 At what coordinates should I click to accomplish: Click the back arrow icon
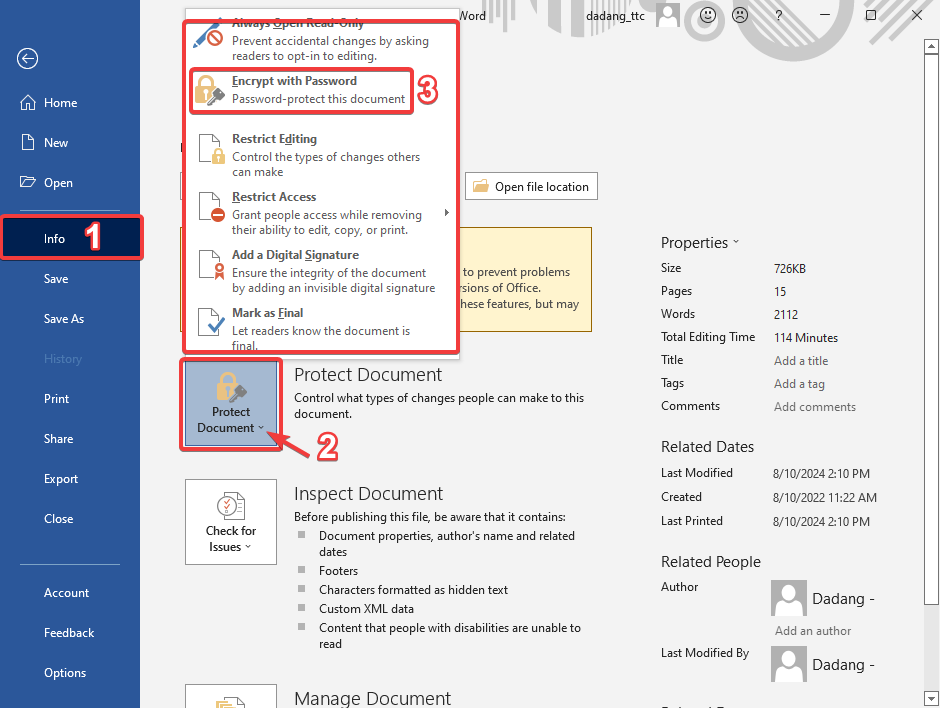(x=27, y=59)
